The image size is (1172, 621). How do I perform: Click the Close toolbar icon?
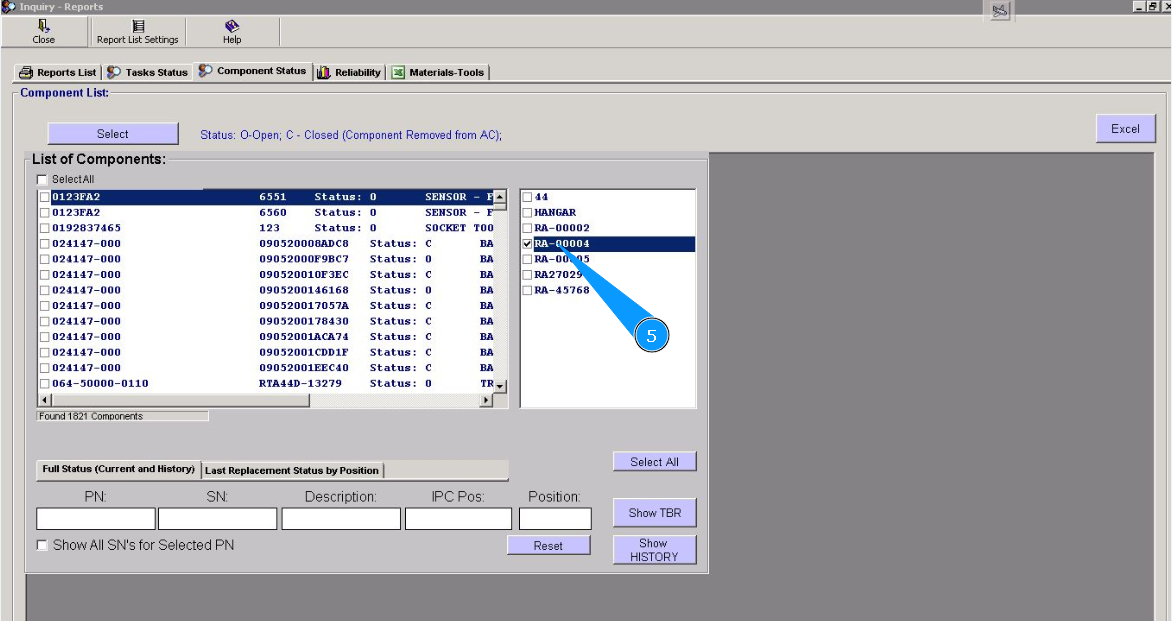(43, 27)
